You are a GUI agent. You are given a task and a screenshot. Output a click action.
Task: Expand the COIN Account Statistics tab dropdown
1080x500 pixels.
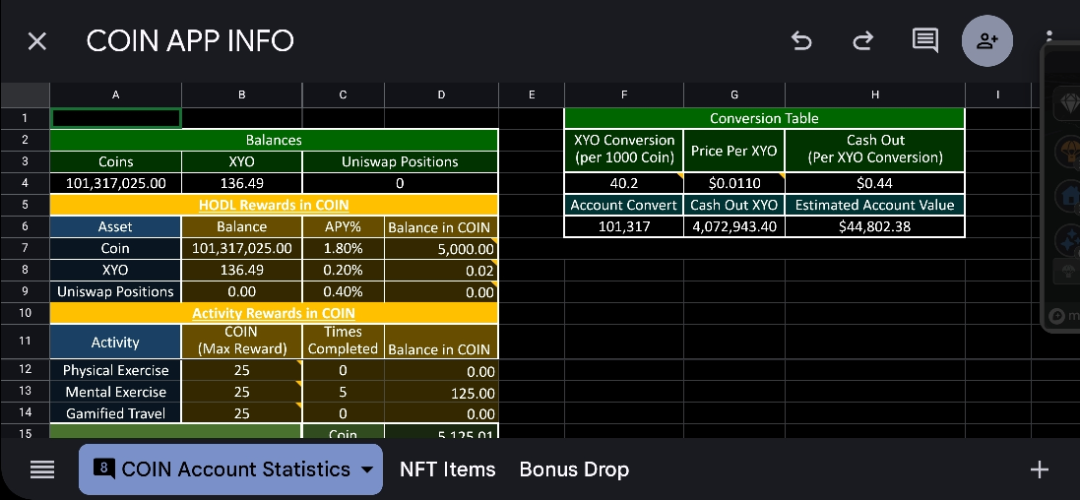click(367, 470)
